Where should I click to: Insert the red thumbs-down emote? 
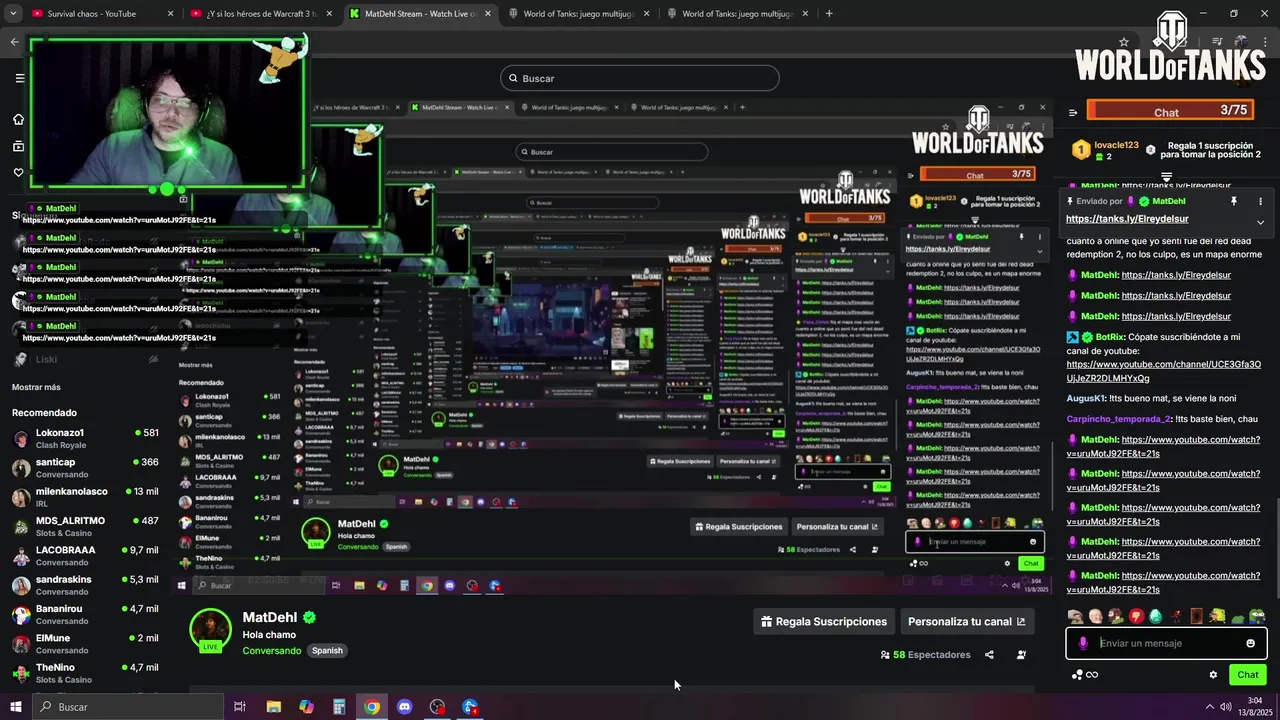tap(1136, 616)
